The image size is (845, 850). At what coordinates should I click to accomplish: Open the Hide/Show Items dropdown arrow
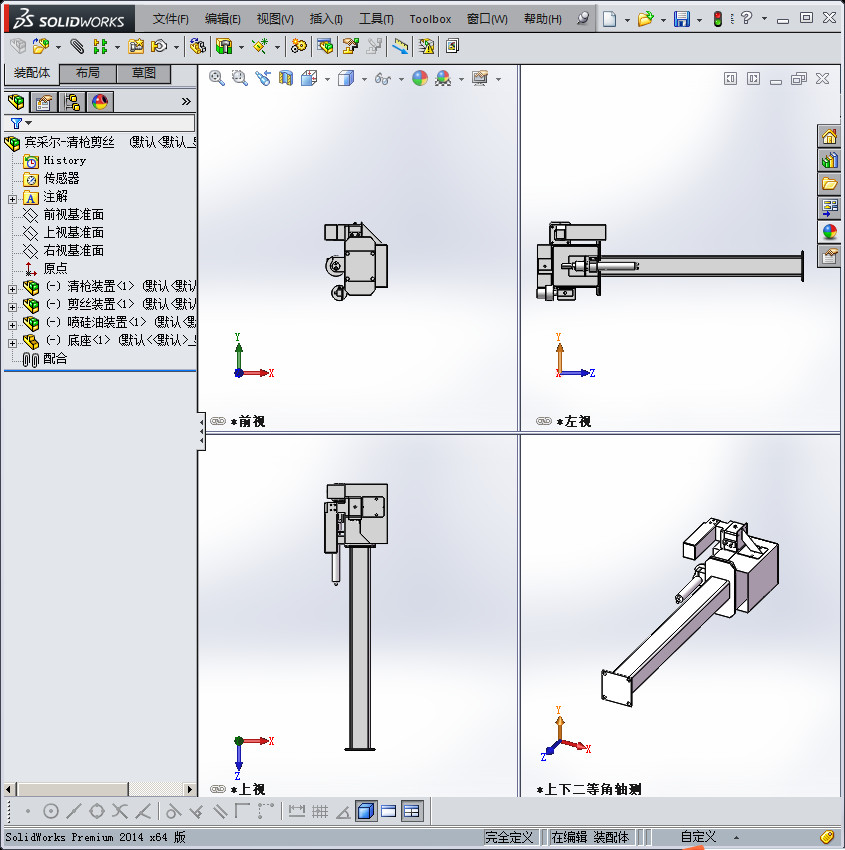pos(401,80)
